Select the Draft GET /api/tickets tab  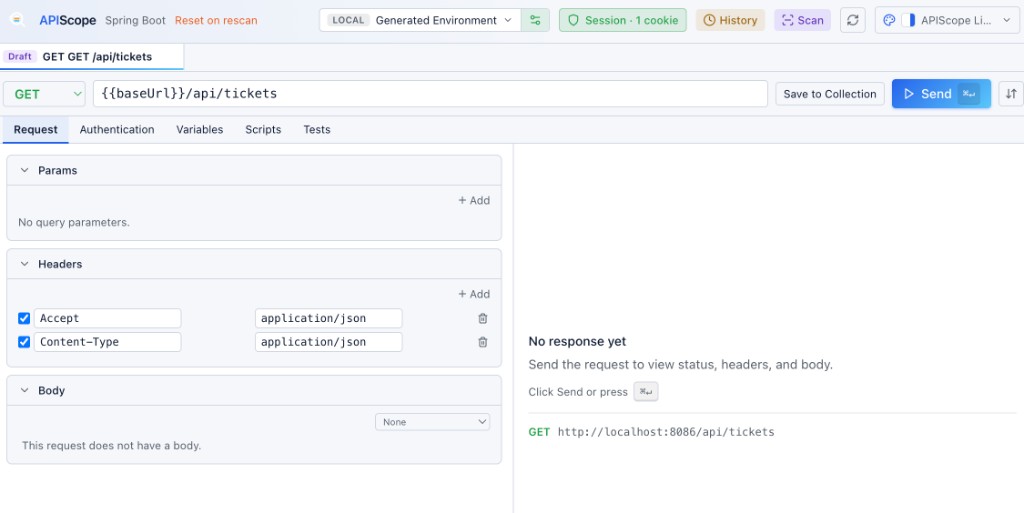92,57
